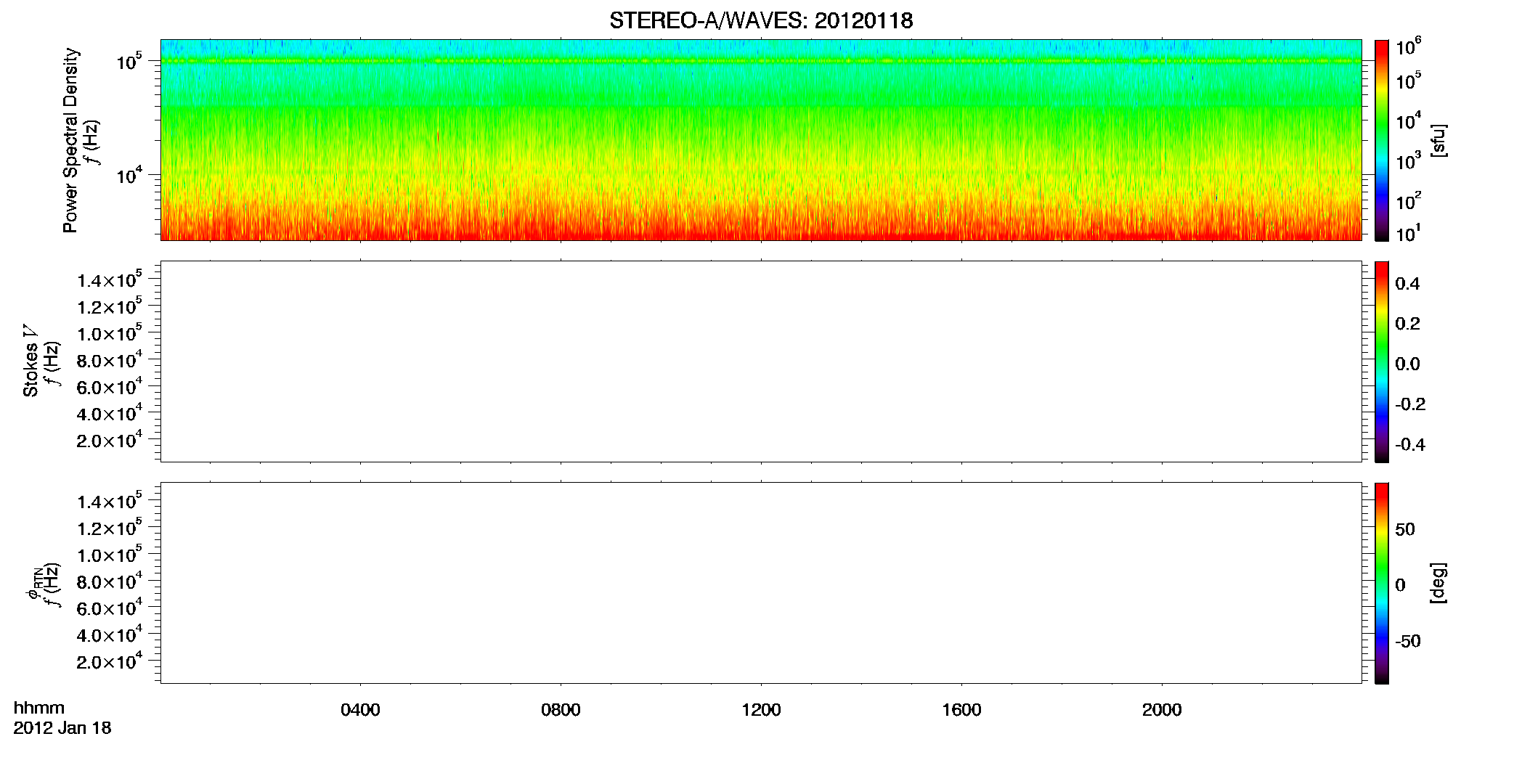
Task: Click the hhmm time format label
Action: point(39,709)
